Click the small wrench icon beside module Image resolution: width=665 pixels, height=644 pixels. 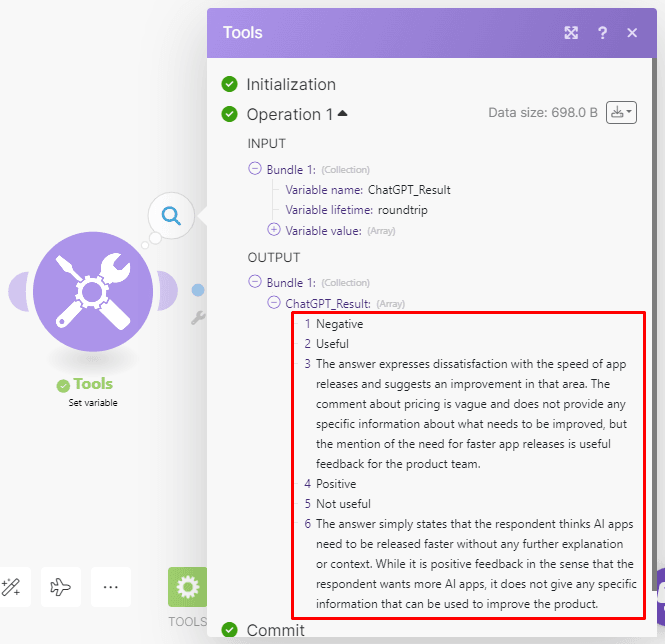pyautogui.click(x=198, y=317)
